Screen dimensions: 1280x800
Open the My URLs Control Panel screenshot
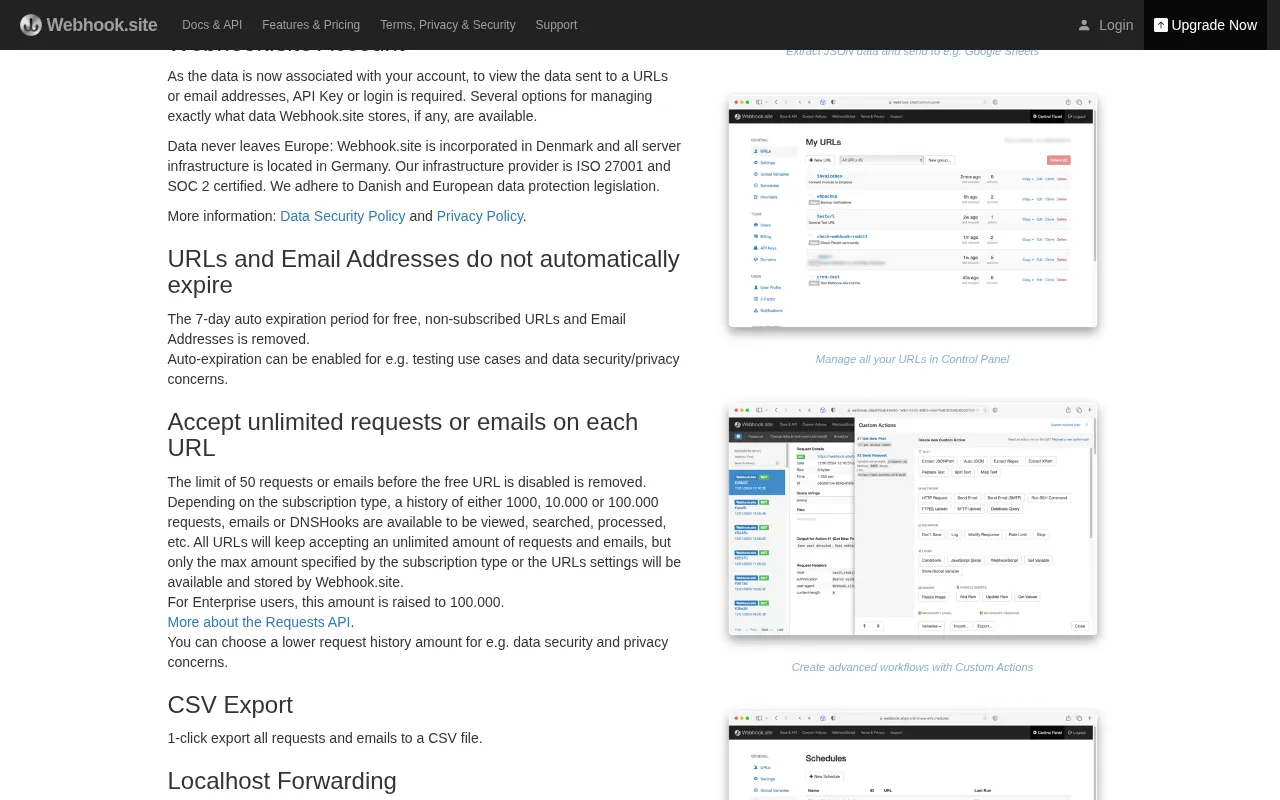click(912, 211)
